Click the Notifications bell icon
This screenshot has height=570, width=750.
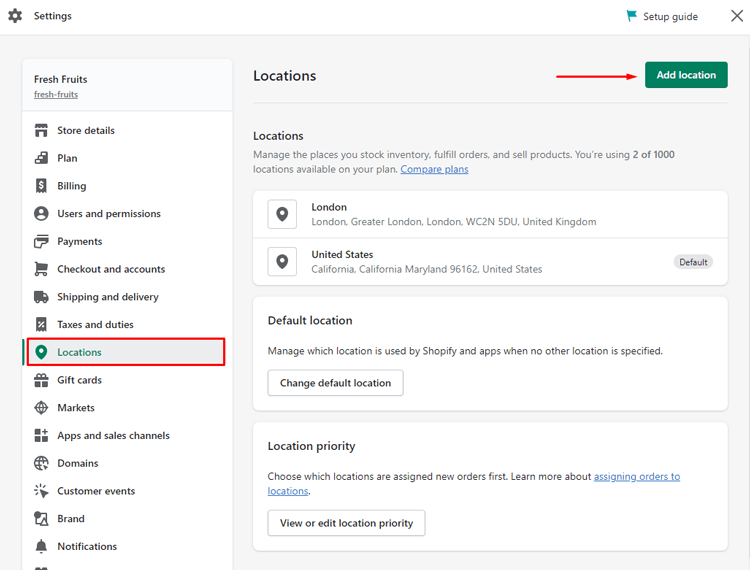(x=41, y=546)
